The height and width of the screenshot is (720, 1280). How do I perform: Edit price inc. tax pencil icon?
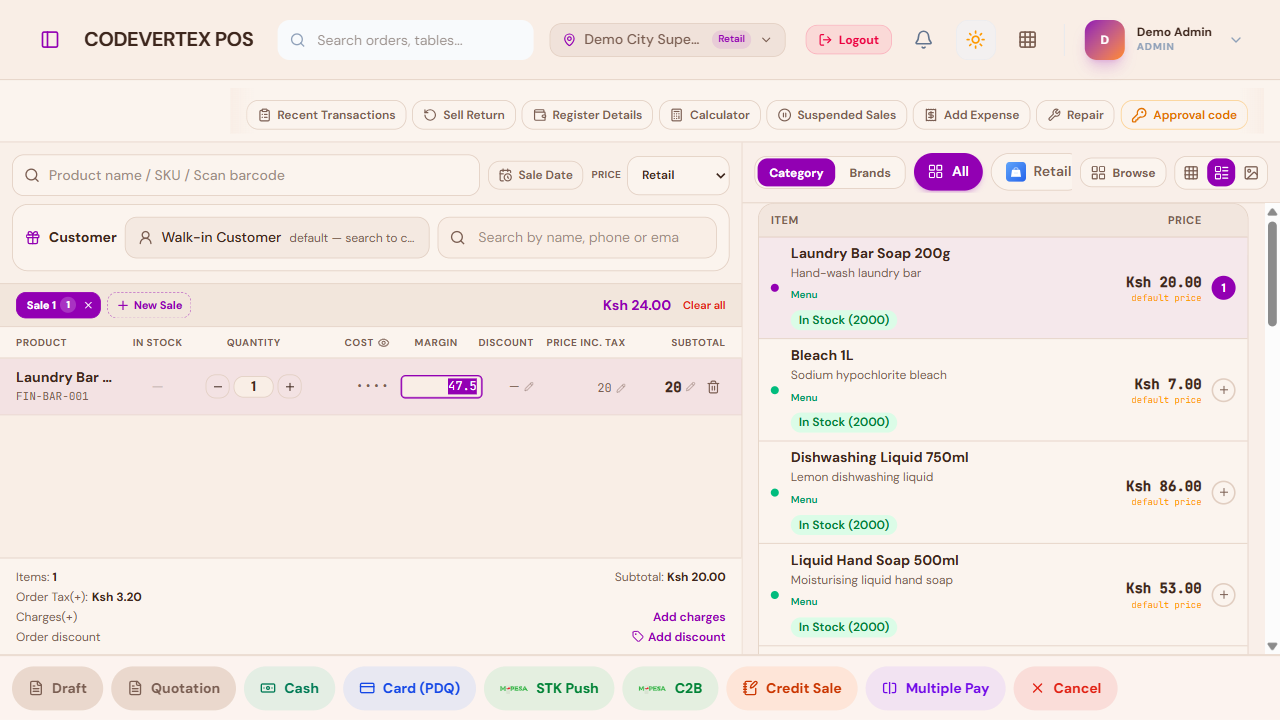pyautogui.click(x=621, y=388)
